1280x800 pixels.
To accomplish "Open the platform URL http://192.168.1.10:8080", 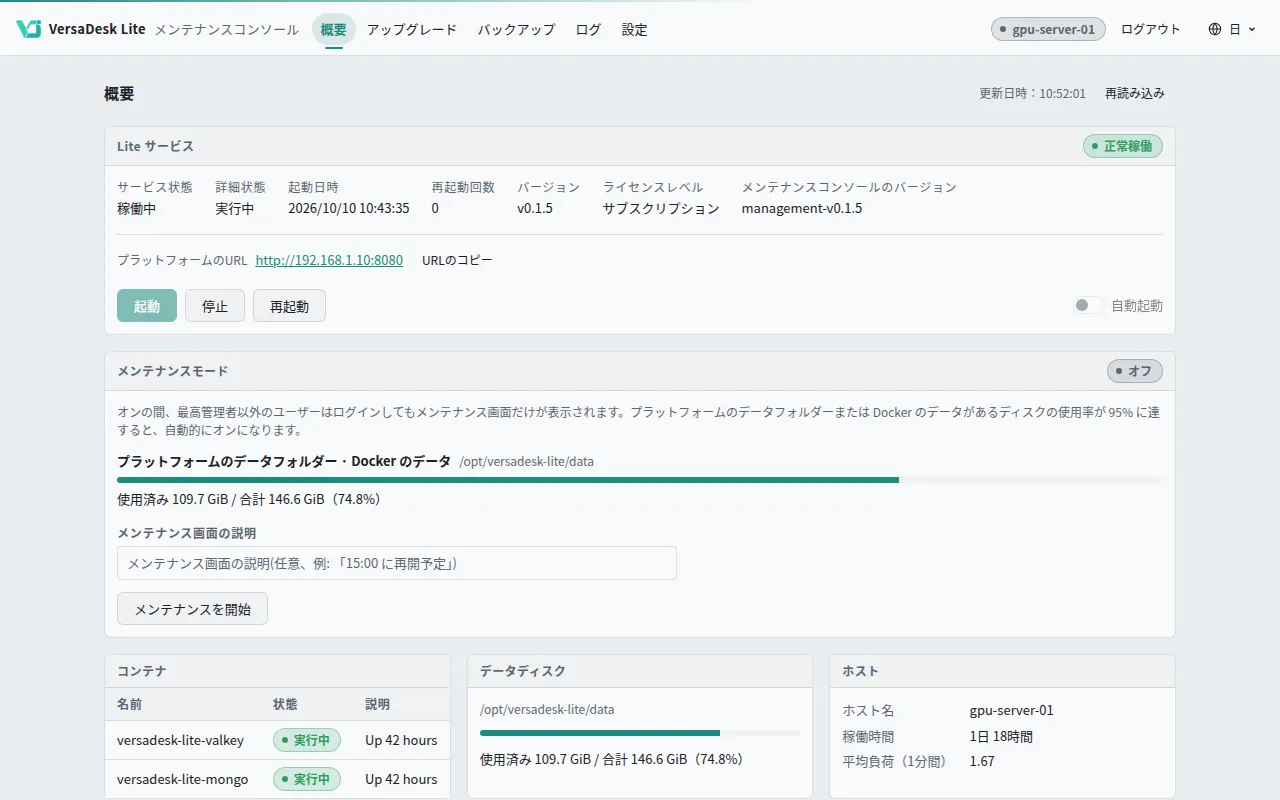I will [329, 260].
